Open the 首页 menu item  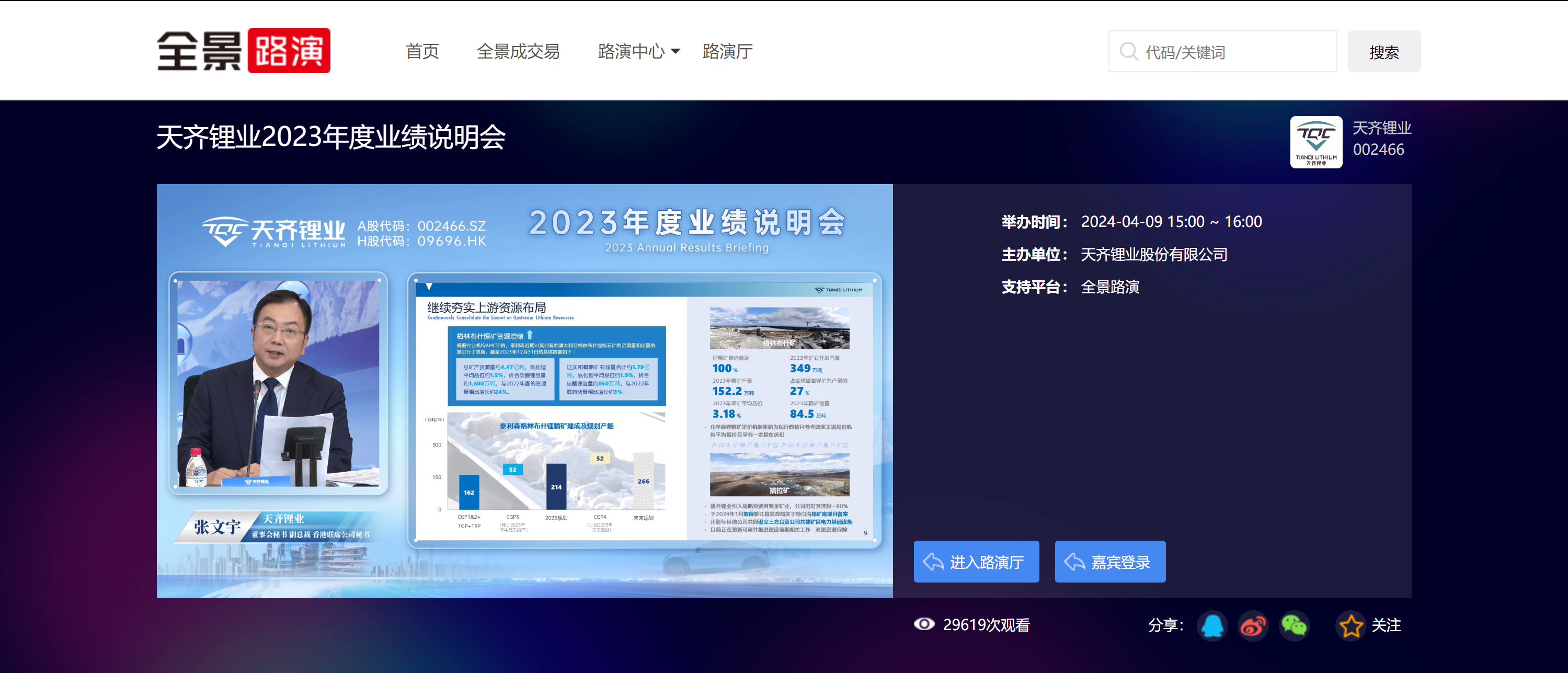tap(422, 52)
